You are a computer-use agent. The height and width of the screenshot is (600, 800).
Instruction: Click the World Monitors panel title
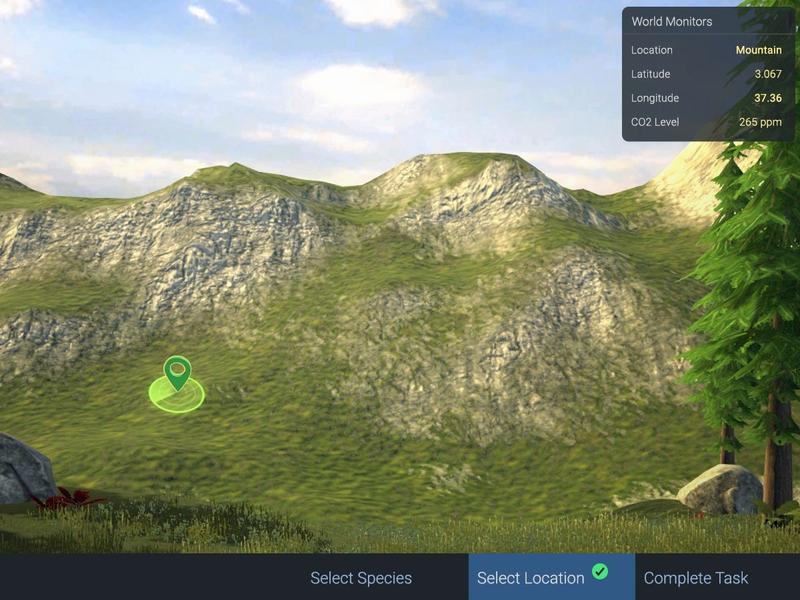(671, 21)
